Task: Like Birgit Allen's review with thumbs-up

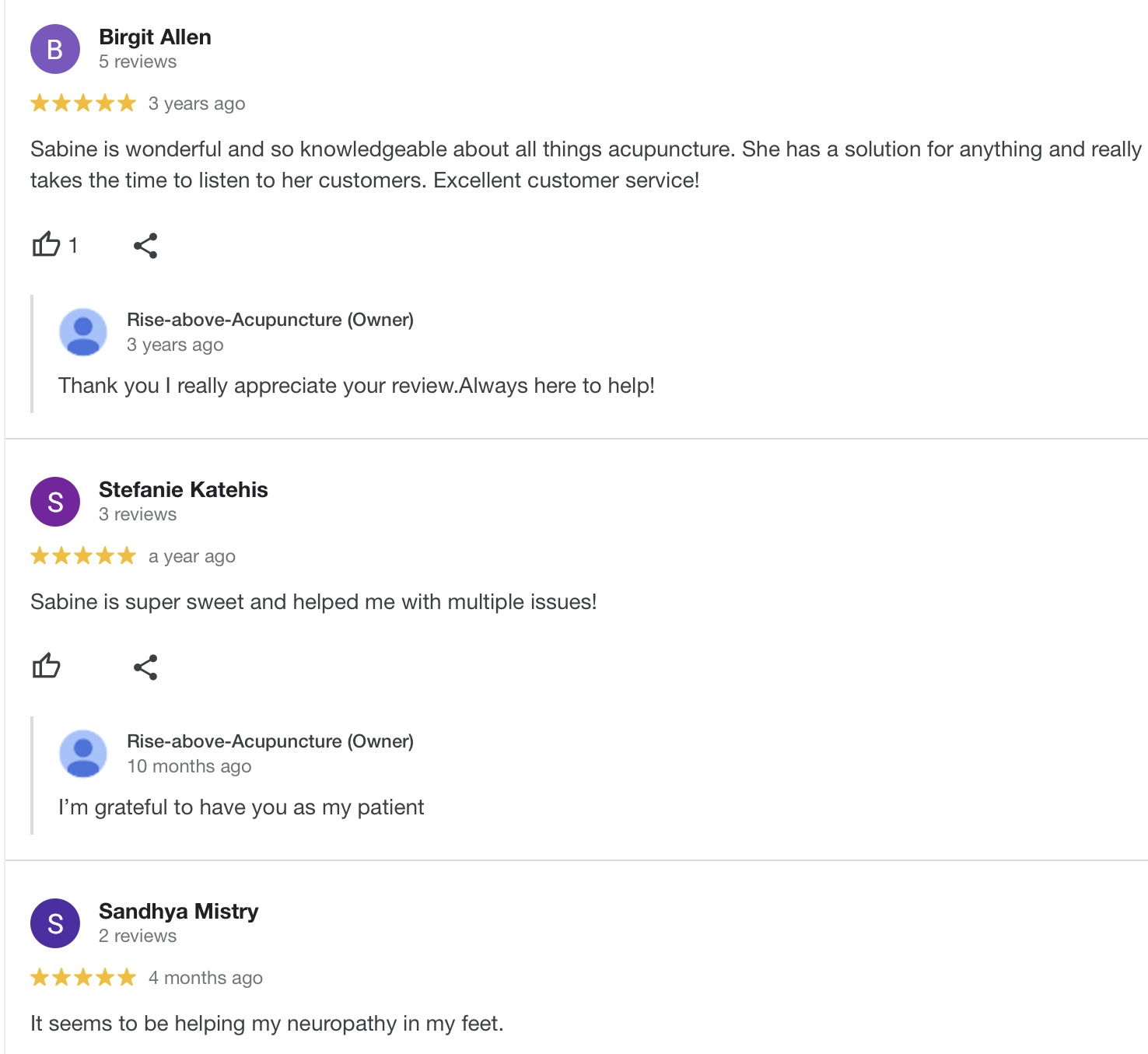Action: coord(47,245)
